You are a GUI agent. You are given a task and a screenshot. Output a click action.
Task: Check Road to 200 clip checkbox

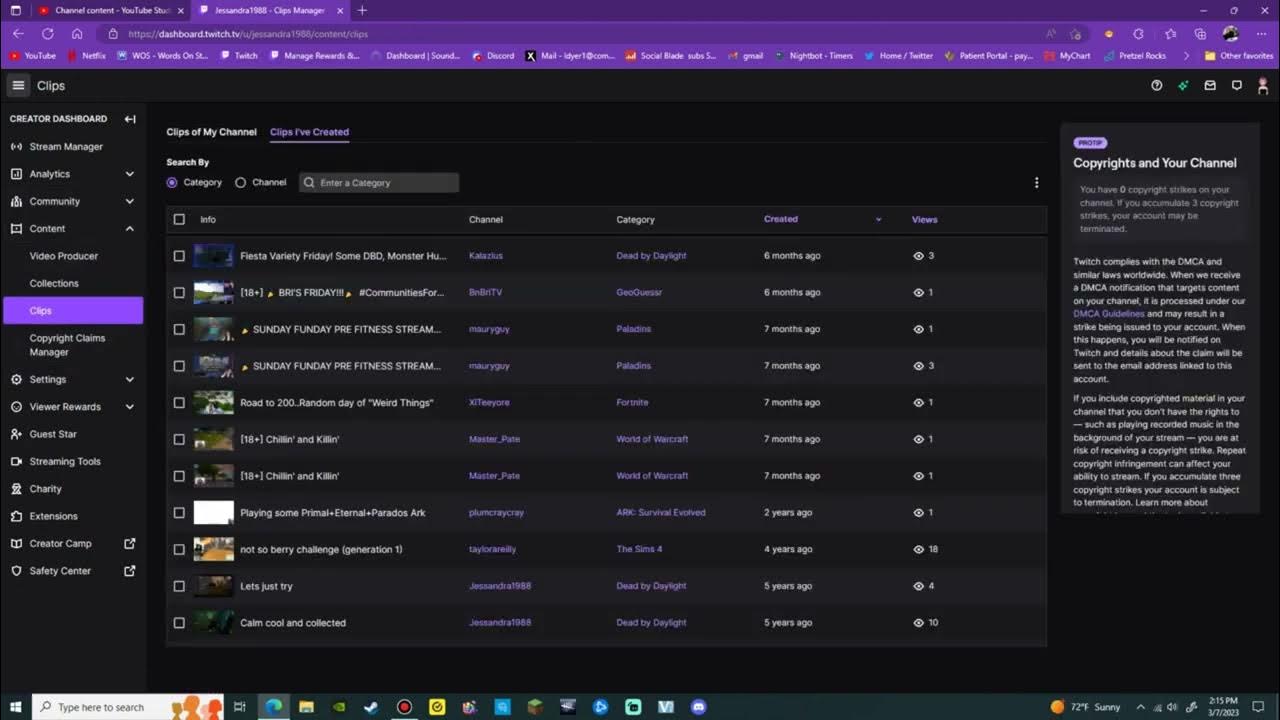[x=179, y=403]
